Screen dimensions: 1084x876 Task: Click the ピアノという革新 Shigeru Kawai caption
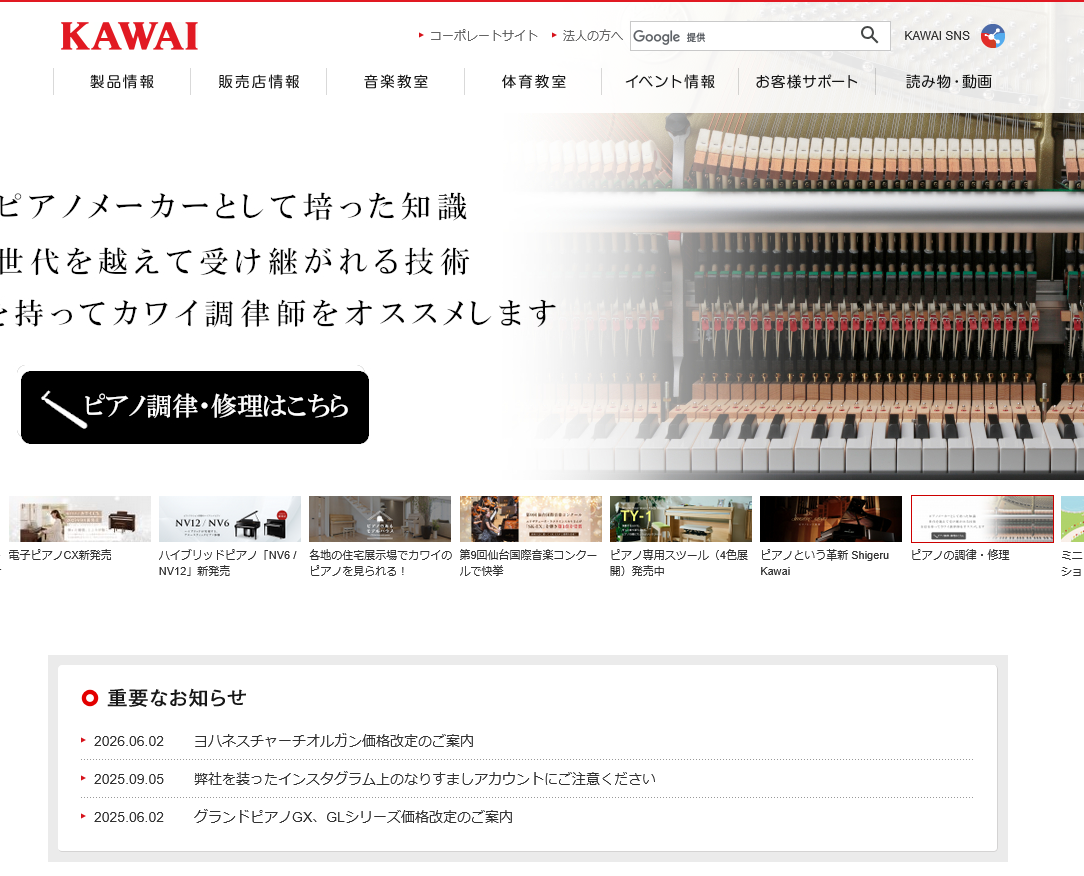coord(824,563)
